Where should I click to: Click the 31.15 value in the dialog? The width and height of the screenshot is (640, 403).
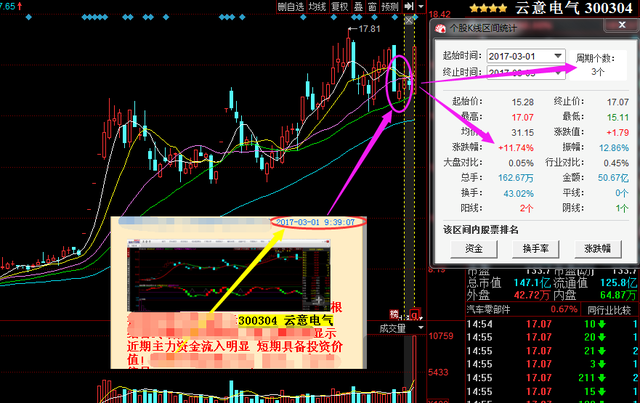click(522, 133)
